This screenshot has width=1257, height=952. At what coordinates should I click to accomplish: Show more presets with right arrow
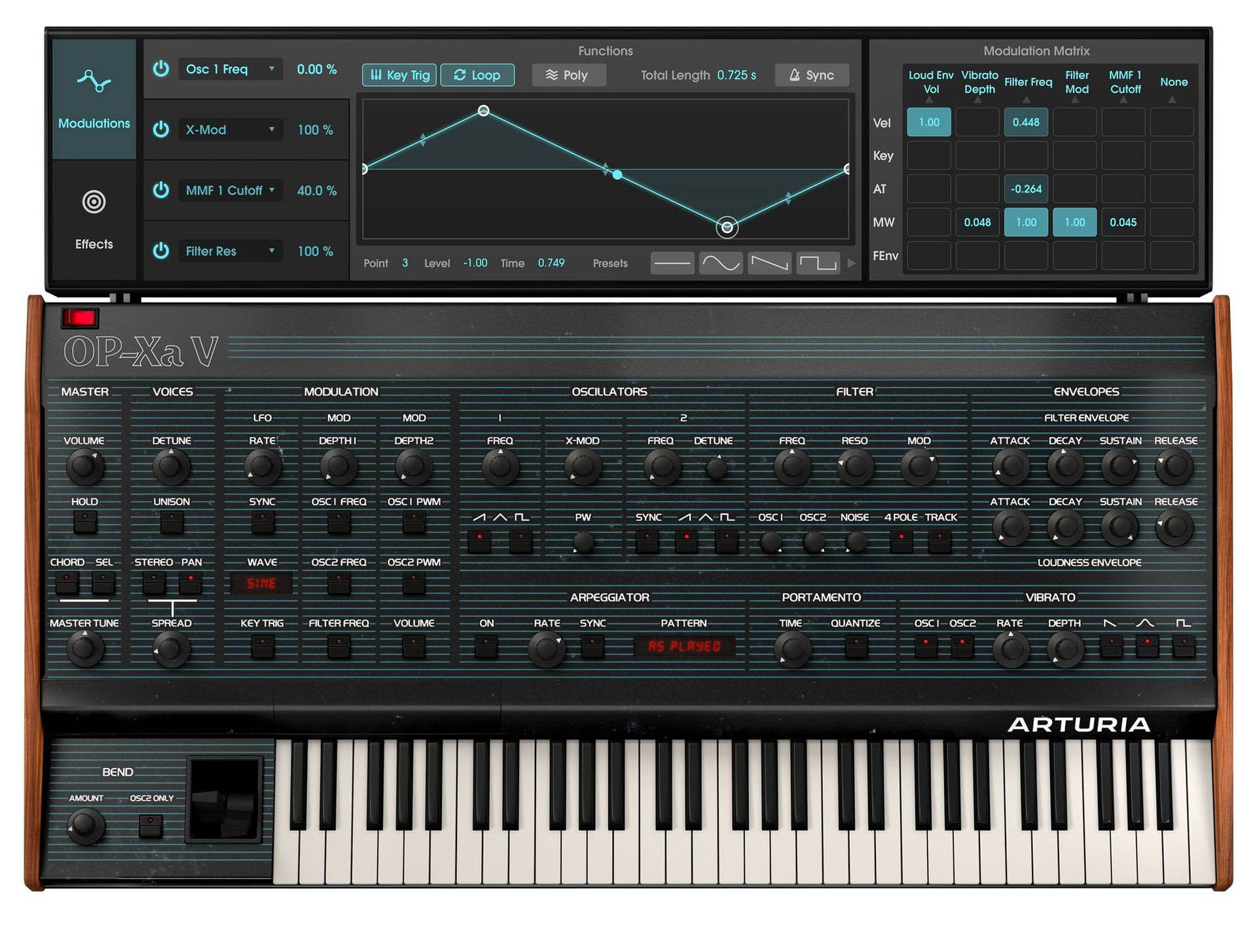coord(851,263)
